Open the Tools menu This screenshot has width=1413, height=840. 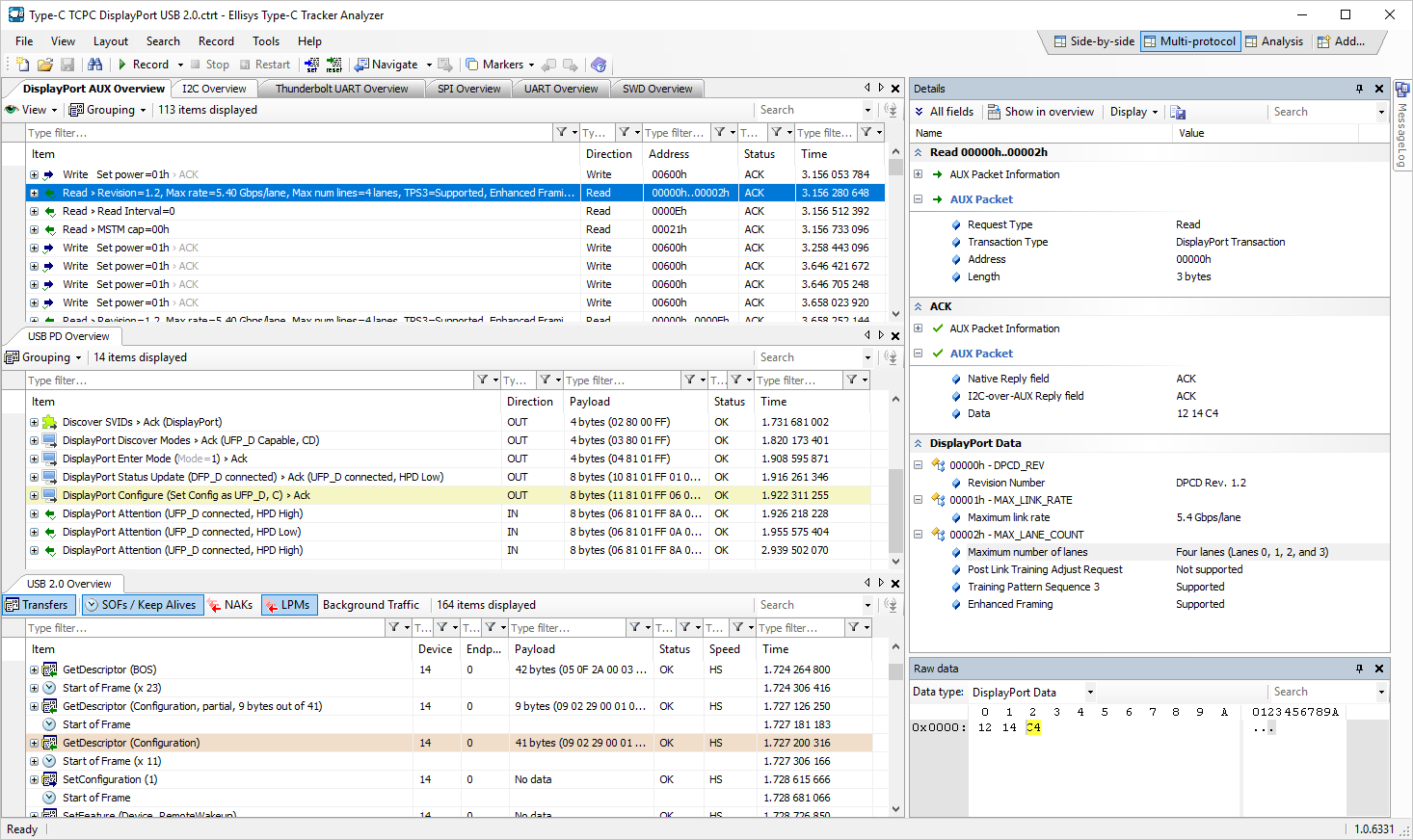266,41
